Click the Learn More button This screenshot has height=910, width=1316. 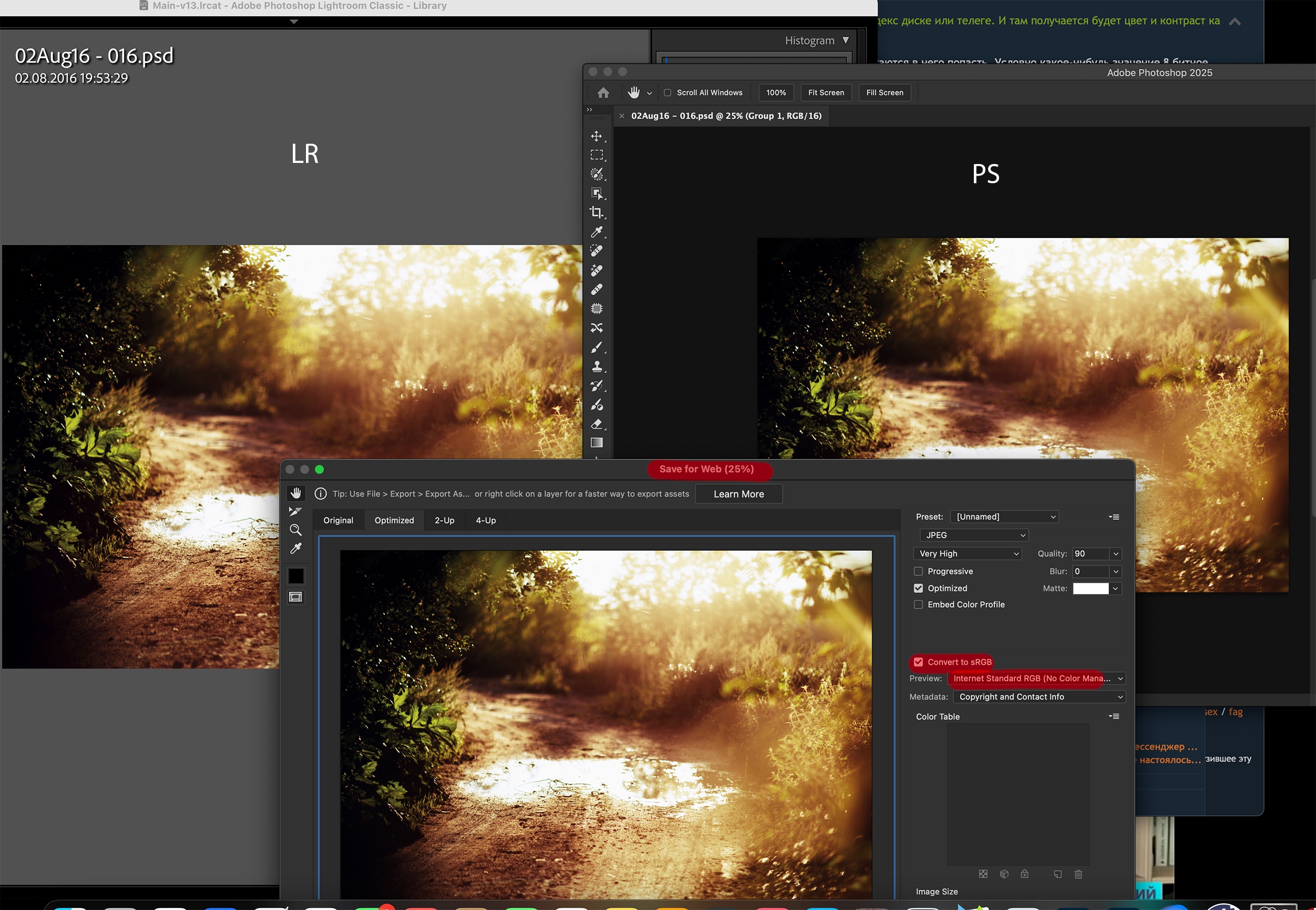click(x=739, y=494)
